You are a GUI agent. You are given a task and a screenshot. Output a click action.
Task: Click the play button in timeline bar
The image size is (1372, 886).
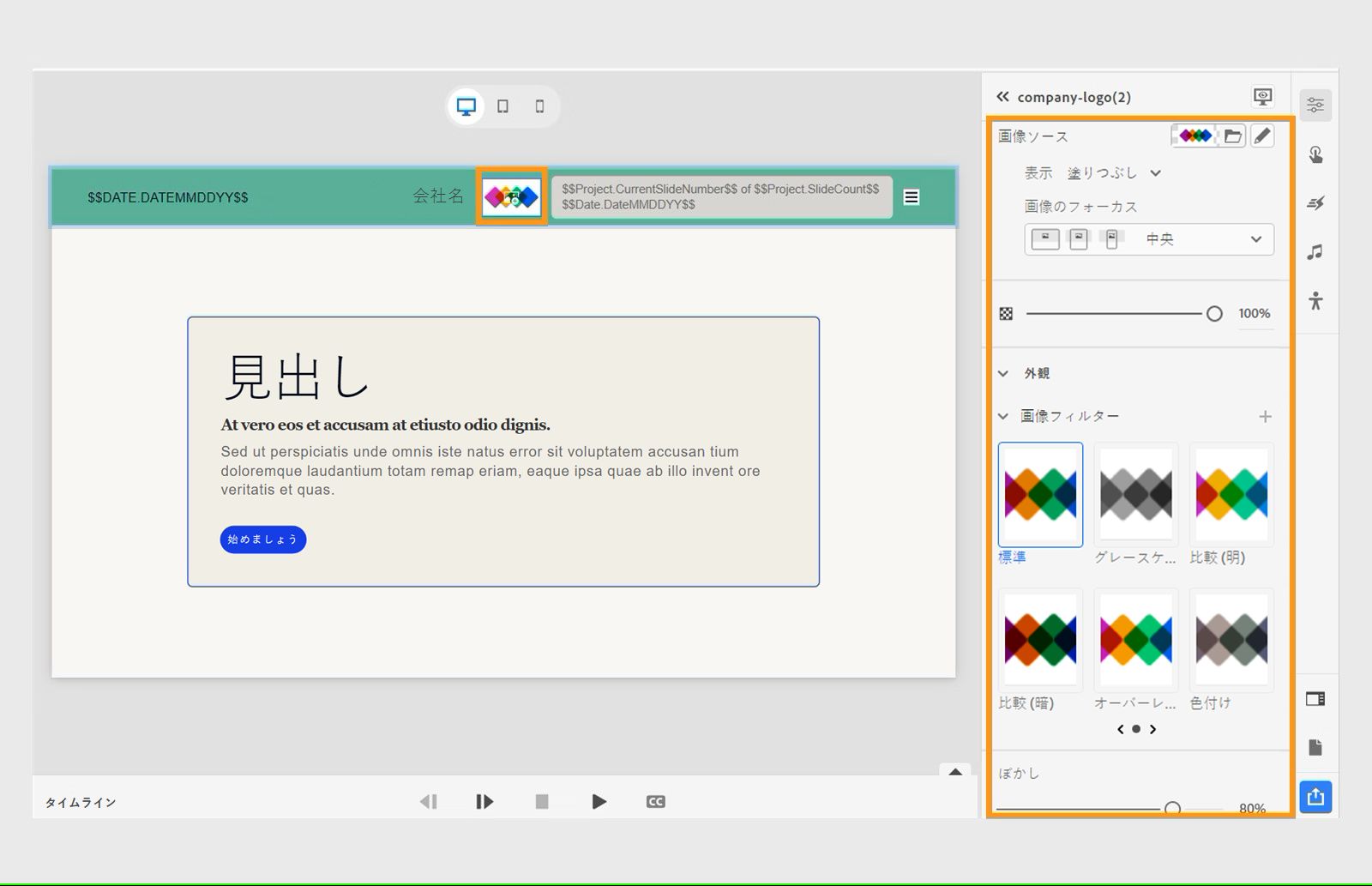click(x=599, y=802)
